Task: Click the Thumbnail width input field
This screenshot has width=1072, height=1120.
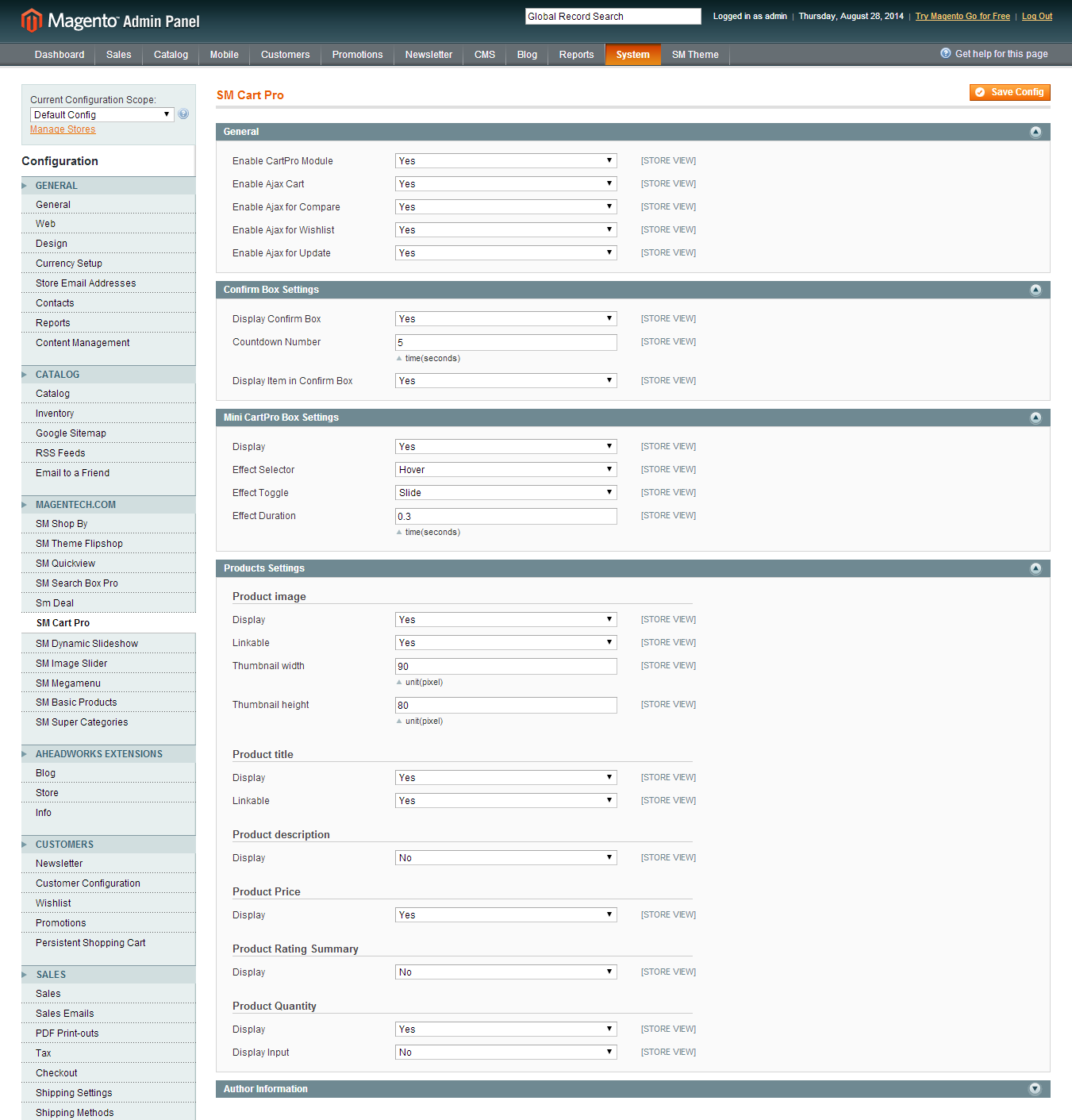Action: [506, 667]
